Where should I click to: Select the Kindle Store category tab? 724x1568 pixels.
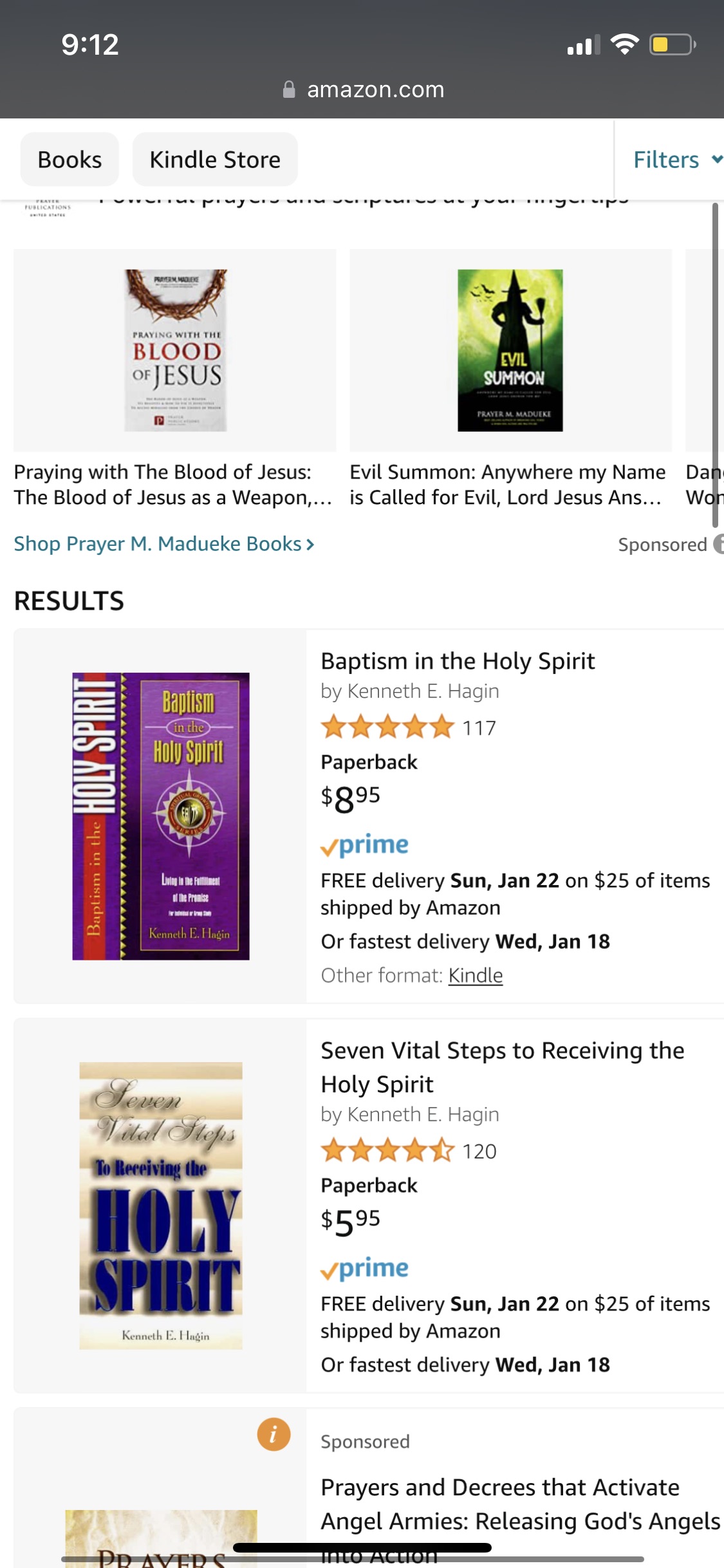[215, 160]
